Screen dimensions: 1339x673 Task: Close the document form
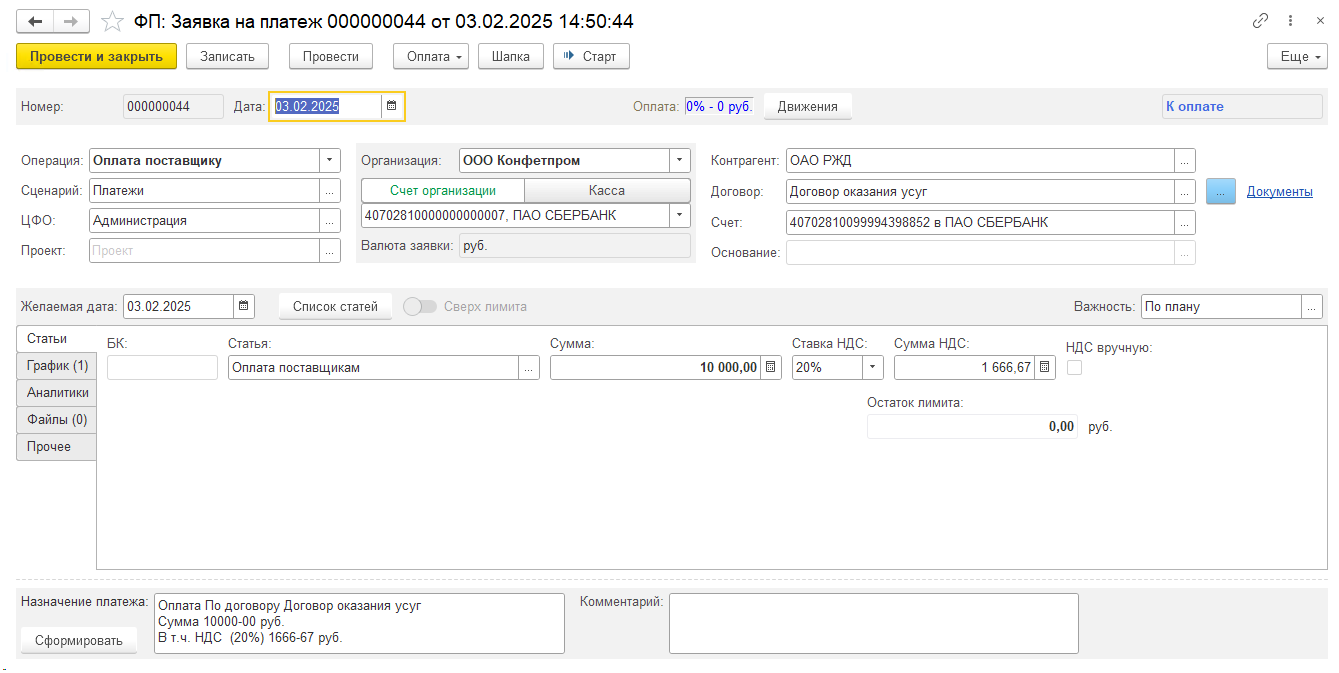tap(1319, 21)
